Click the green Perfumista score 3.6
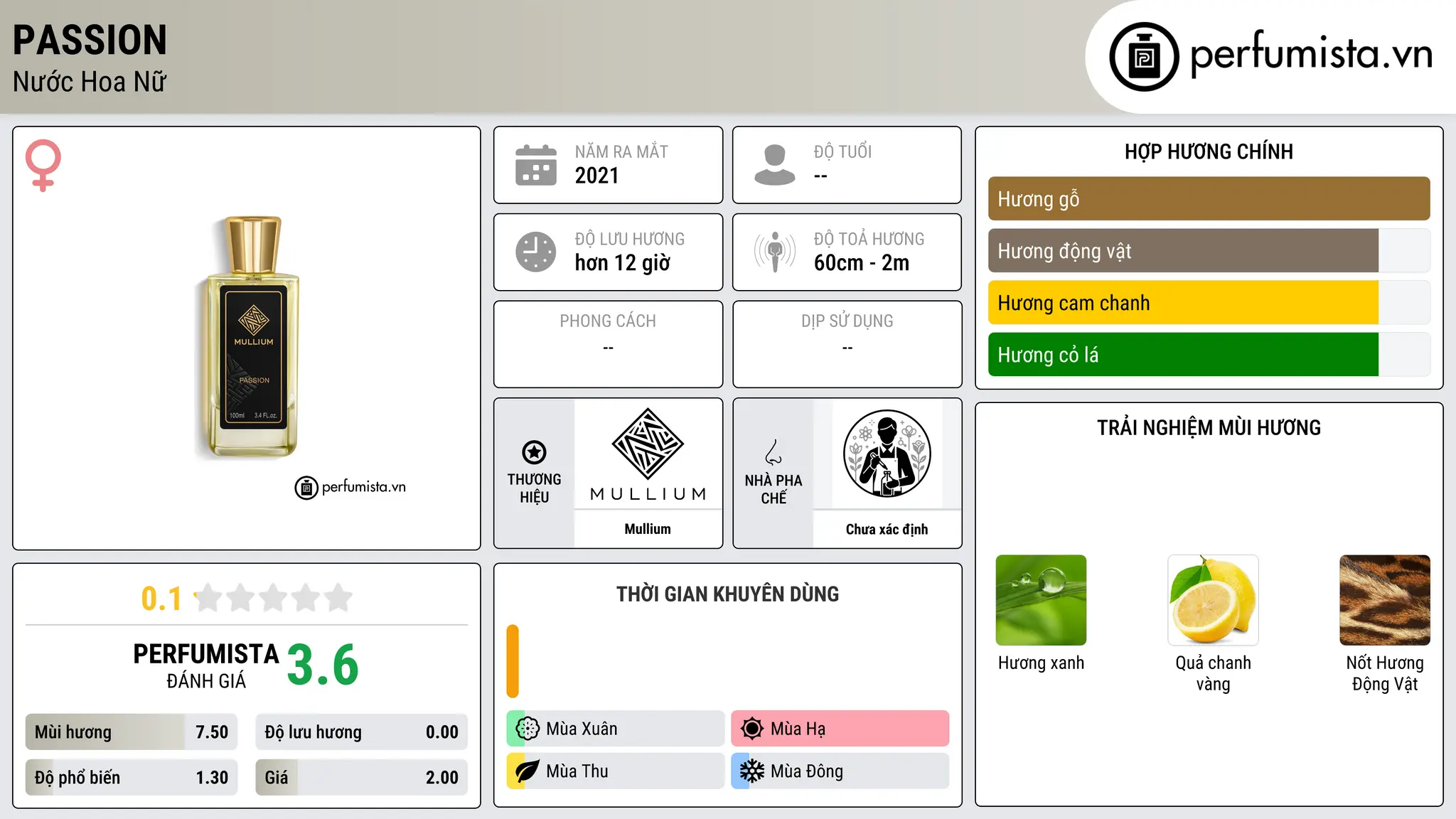1456x819 pixels. click(x=323, y=665)
